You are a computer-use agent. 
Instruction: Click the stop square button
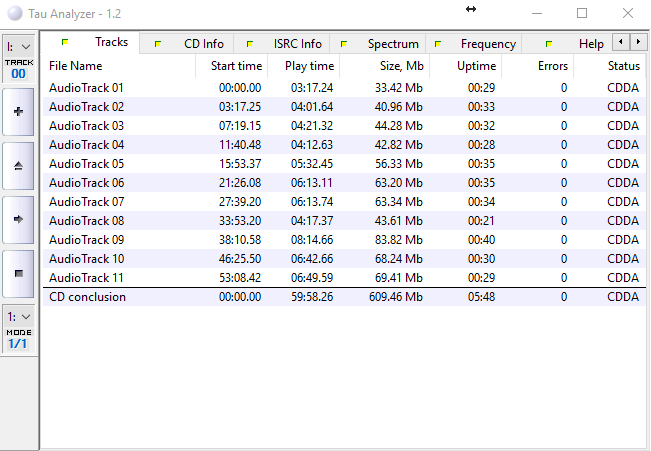(x=18, y=274)
